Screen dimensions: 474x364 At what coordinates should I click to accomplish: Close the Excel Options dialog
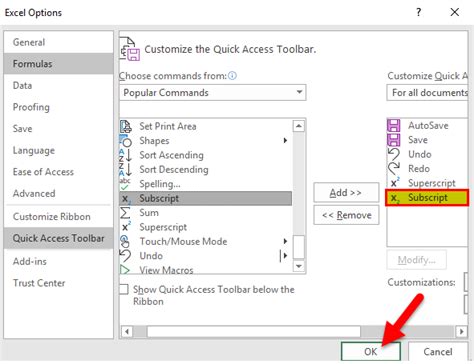(455, 12)
